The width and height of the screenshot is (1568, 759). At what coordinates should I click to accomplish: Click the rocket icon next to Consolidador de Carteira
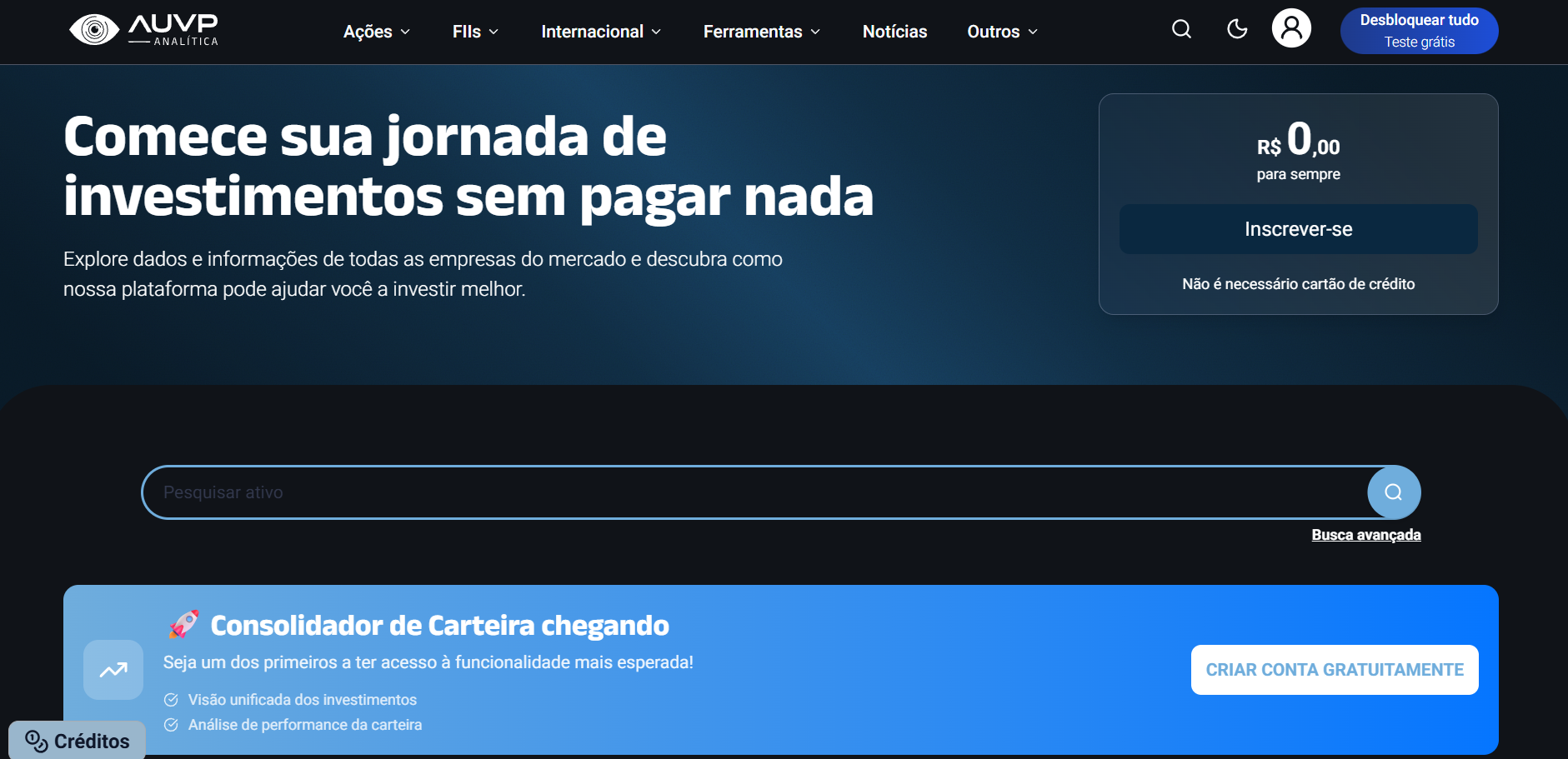point(183,625)
